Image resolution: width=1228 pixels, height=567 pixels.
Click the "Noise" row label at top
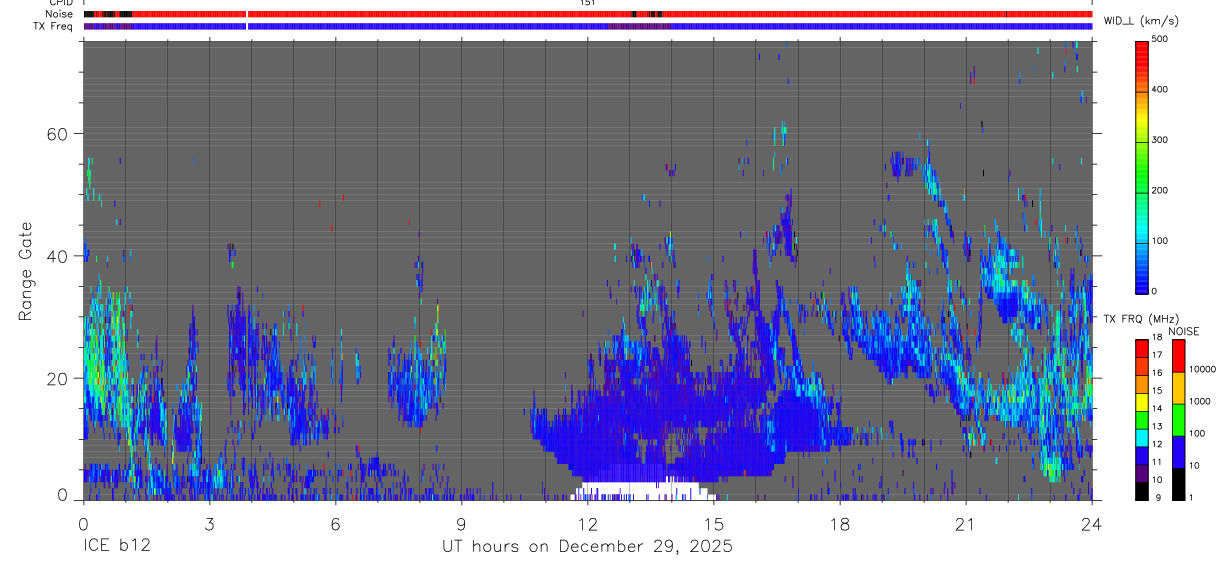click(60, 14)
